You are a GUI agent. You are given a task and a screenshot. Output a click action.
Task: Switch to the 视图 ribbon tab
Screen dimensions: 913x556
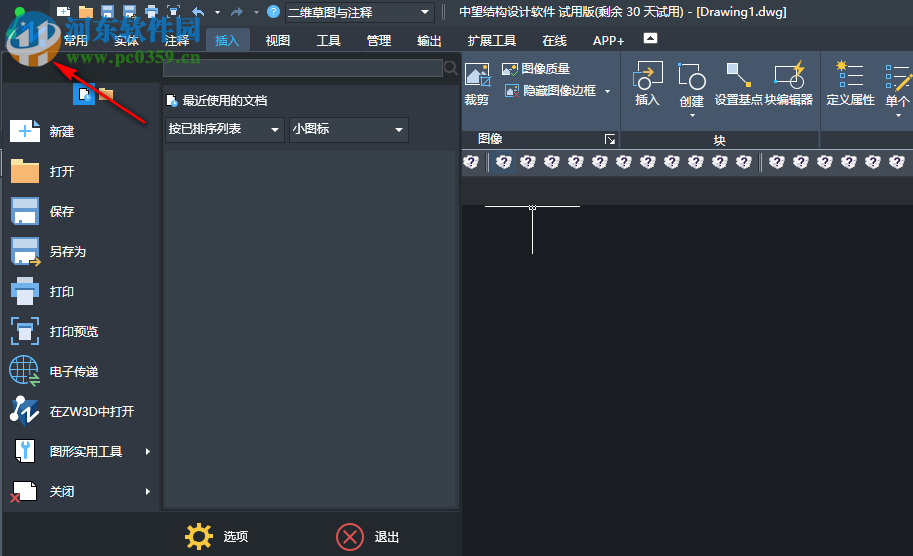[278, 40]
